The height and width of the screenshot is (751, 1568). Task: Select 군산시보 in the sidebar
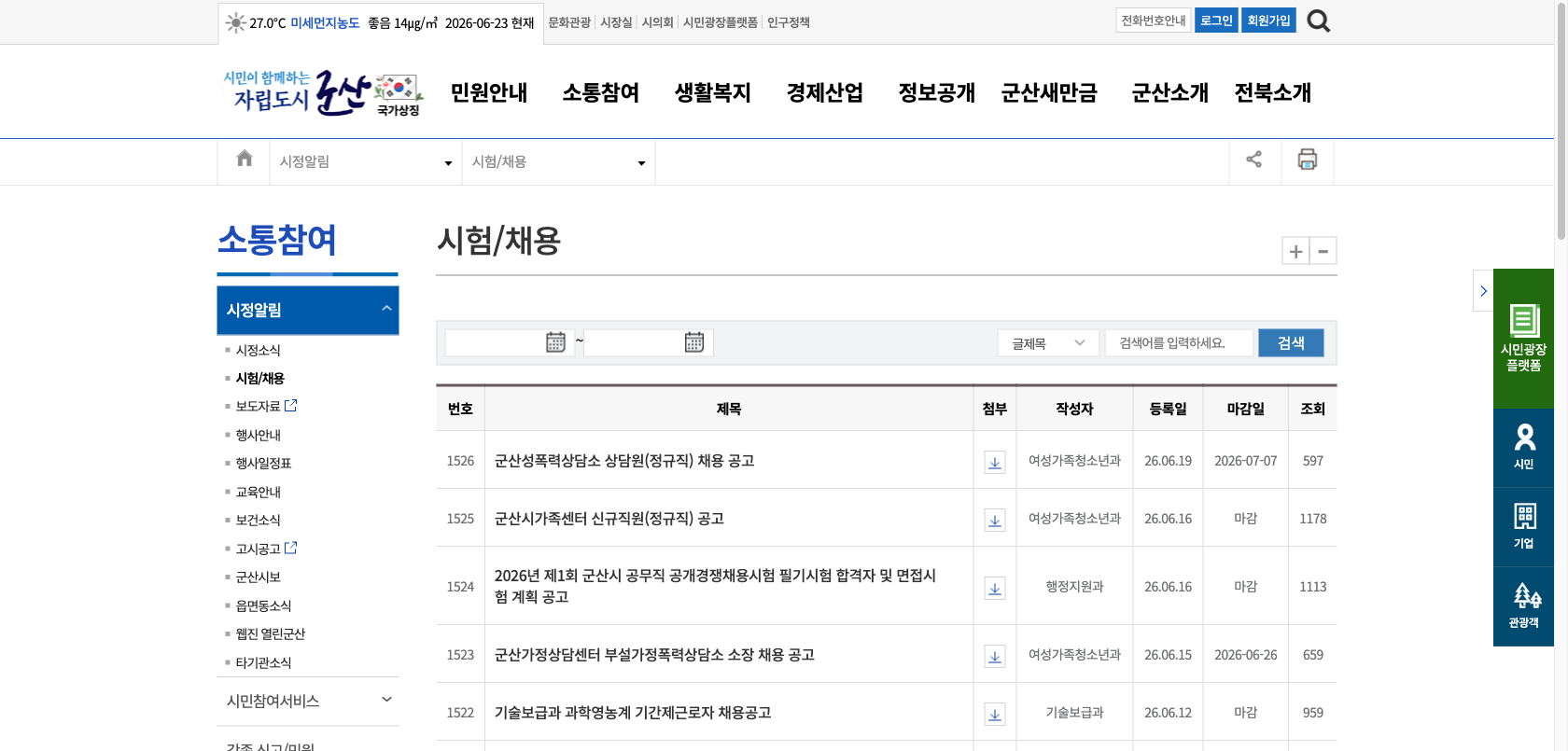[x=258, y=577]
